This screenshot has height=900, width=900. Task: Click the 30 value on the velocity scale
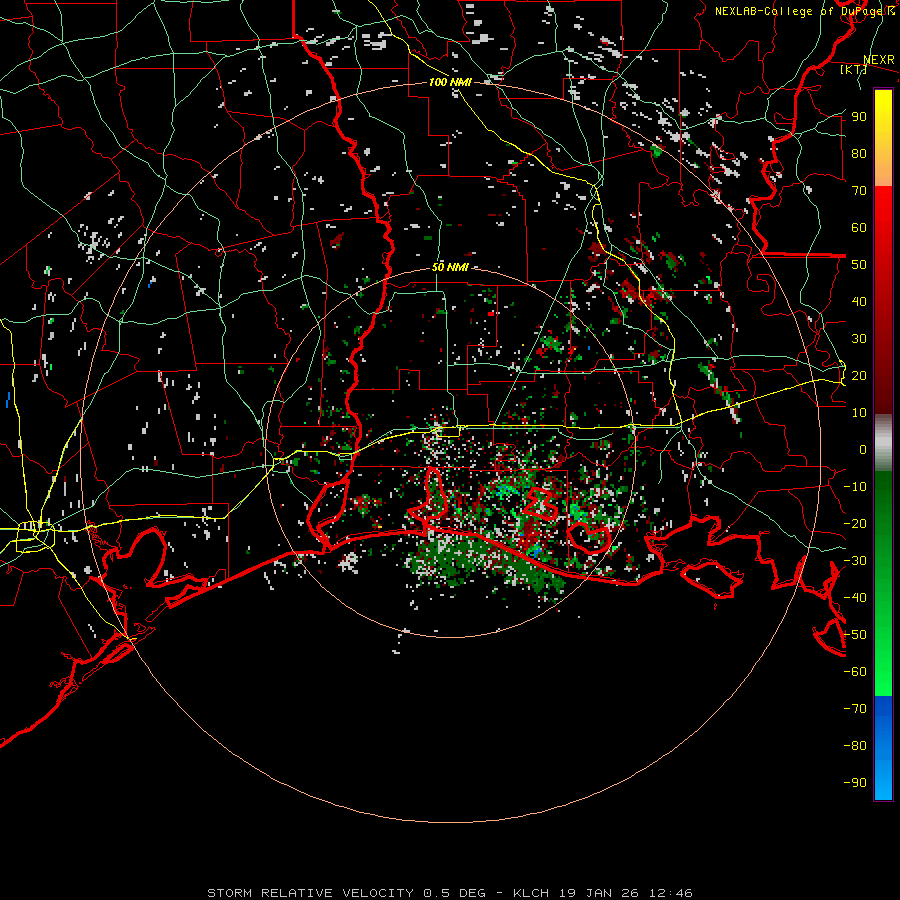tap(859, 339)
